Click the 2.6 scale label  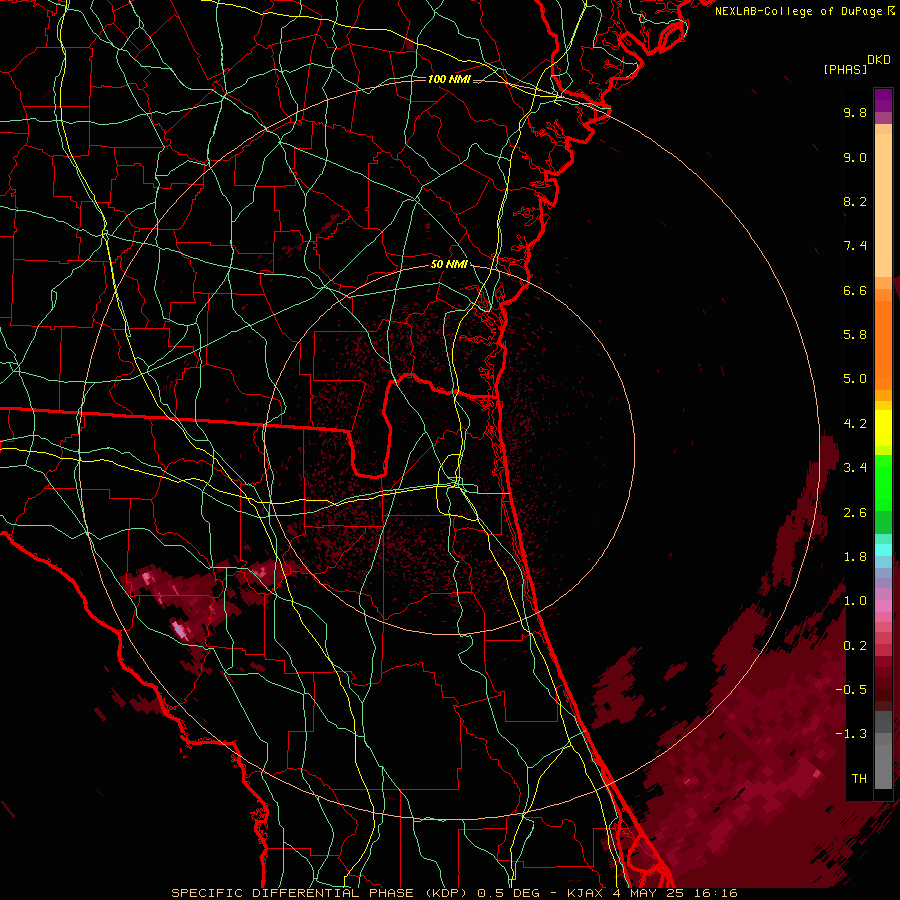855,513
